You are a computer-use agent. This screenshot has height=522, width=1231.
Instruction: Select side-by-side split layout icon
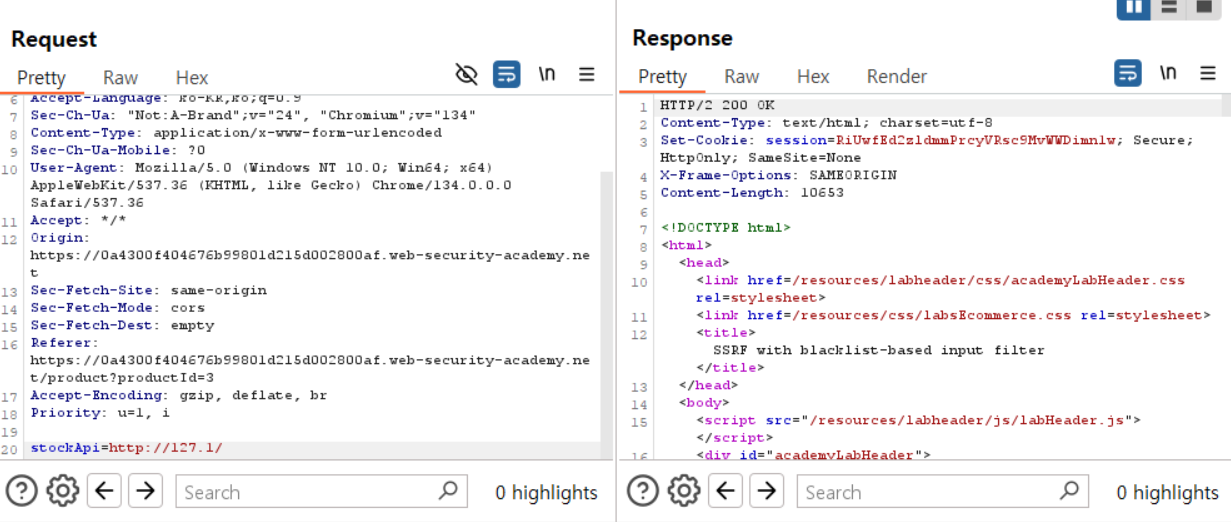point(1133,7)
